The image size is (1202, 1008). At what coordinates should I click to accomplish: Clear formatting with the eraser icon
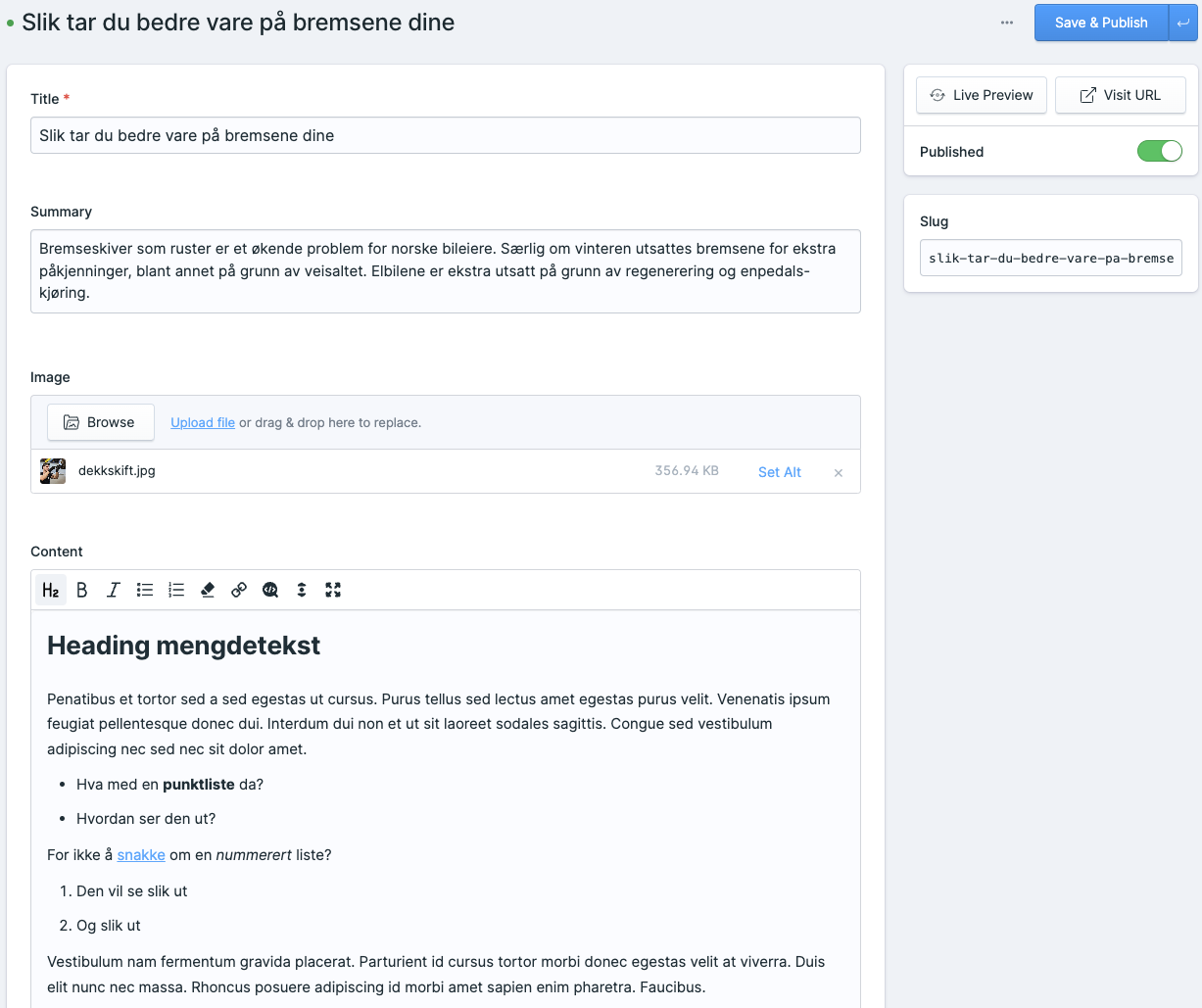[208, 590]
